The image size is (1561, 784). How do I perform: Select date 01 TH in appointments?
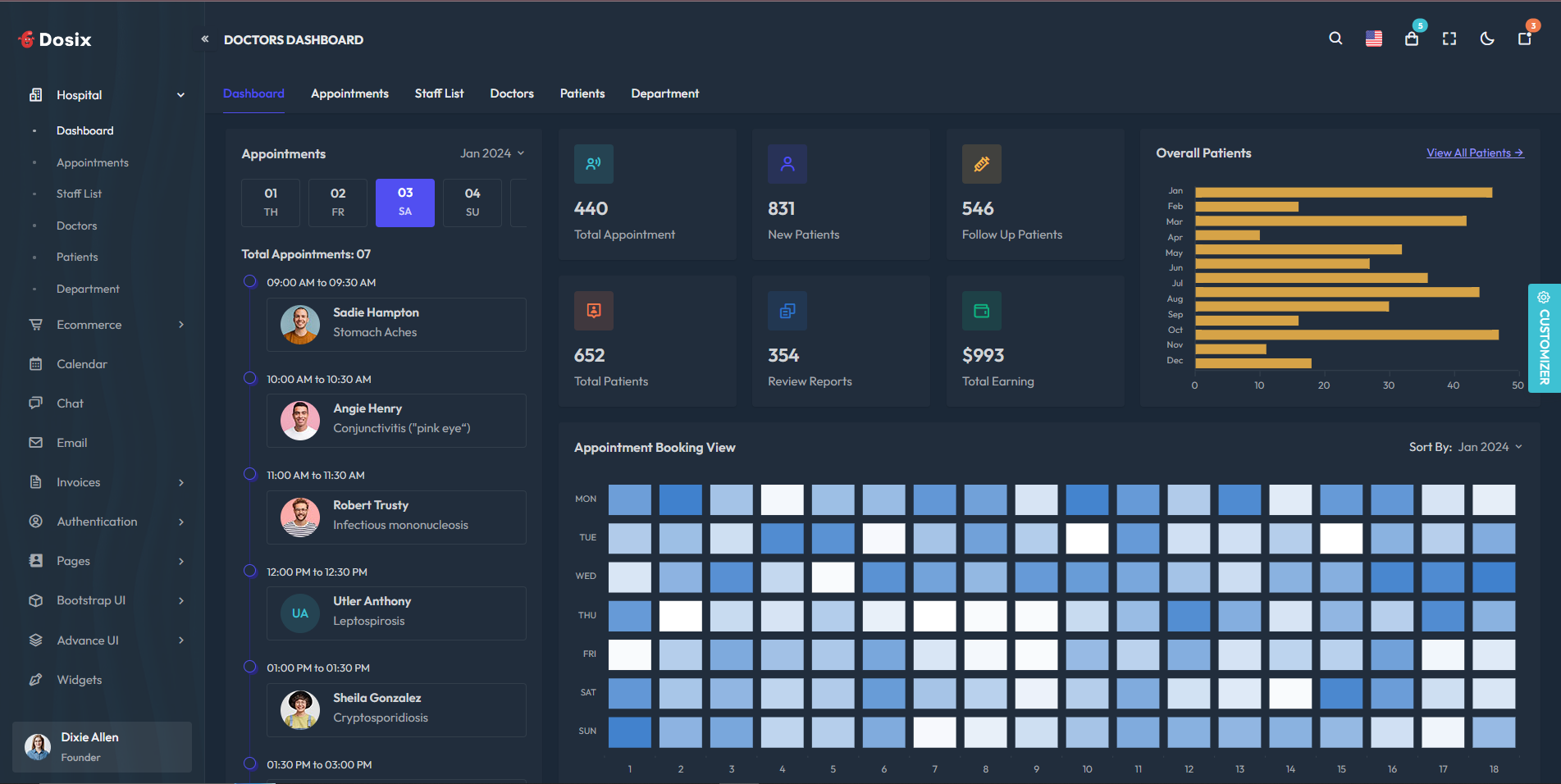pyautogui.click(x=271, y=203)
